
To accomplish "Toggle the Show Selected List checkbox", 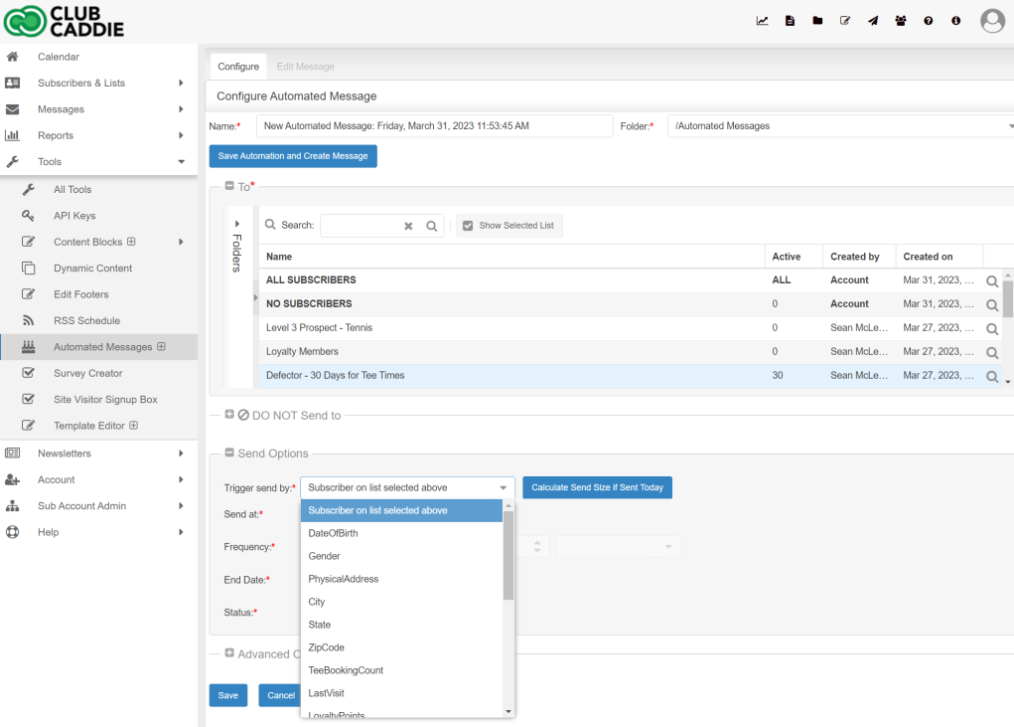I will tap(468, 226).
